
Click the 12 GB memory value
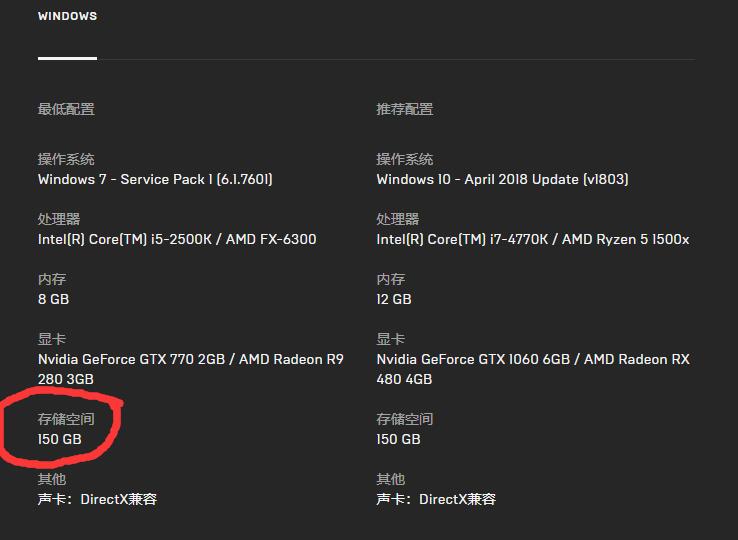394,299
